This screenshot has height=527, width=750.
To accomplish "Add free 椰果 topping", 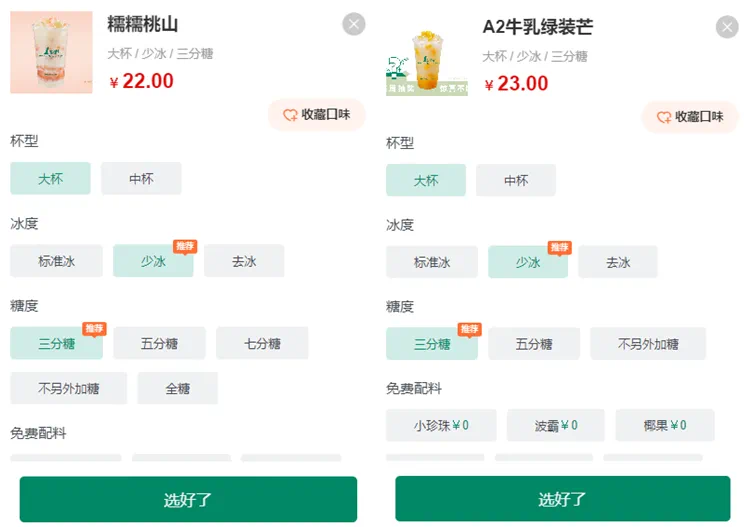I will pyautogui.click(x=665, y=425).
